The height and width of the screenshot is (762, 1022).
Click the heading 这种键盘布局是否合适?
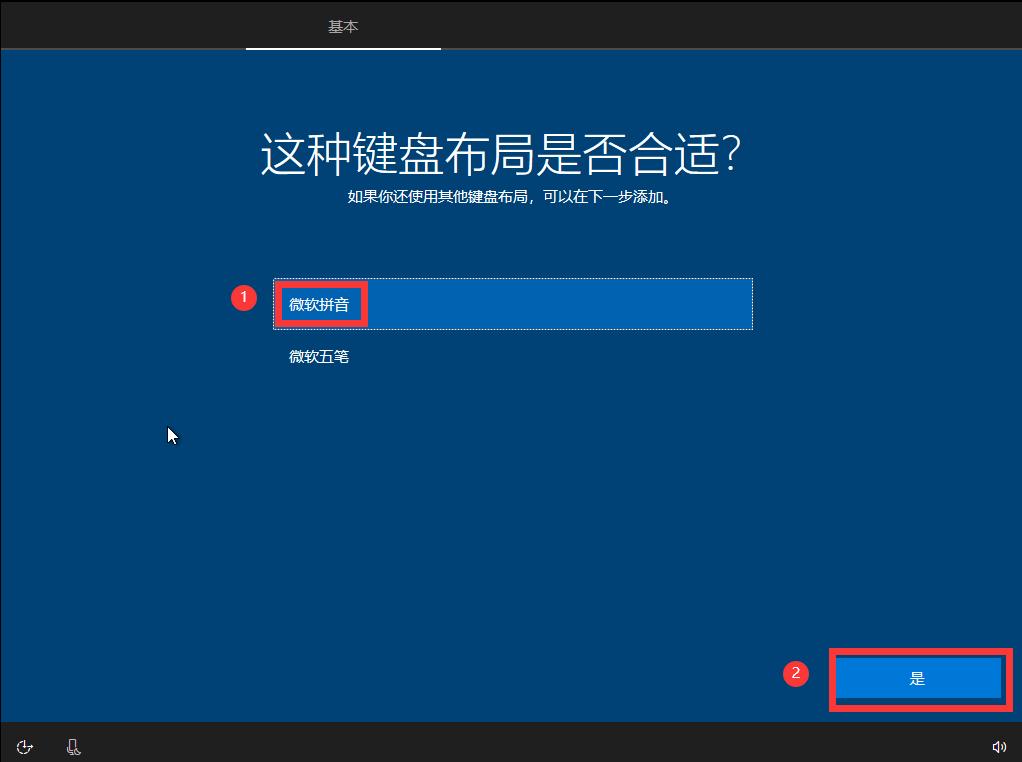click(x=501, y=154)
